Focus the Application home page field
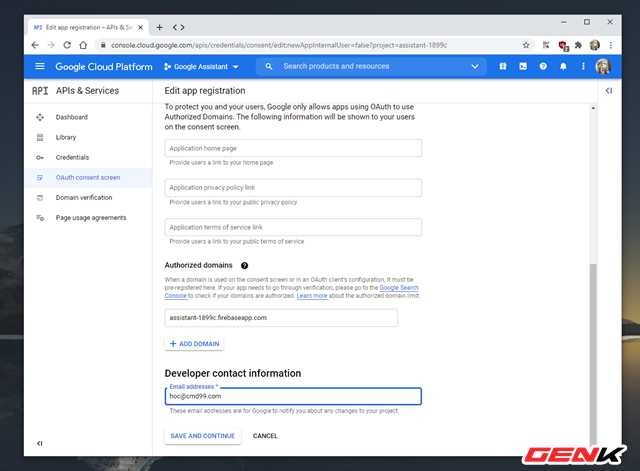The image size is (640, 471). point(293,148)
